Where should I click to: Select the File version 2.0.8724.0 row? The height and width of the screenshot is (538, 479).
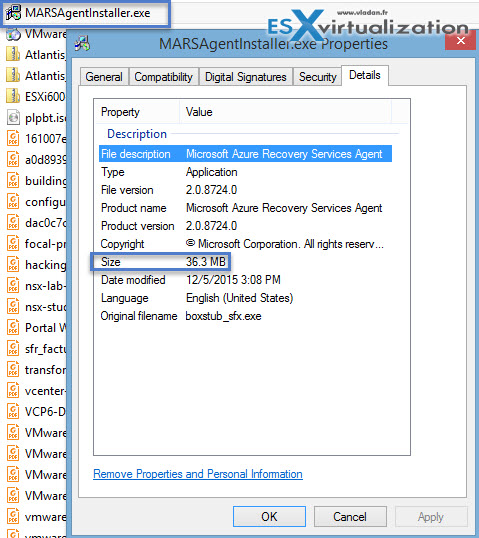pos(245,190)
